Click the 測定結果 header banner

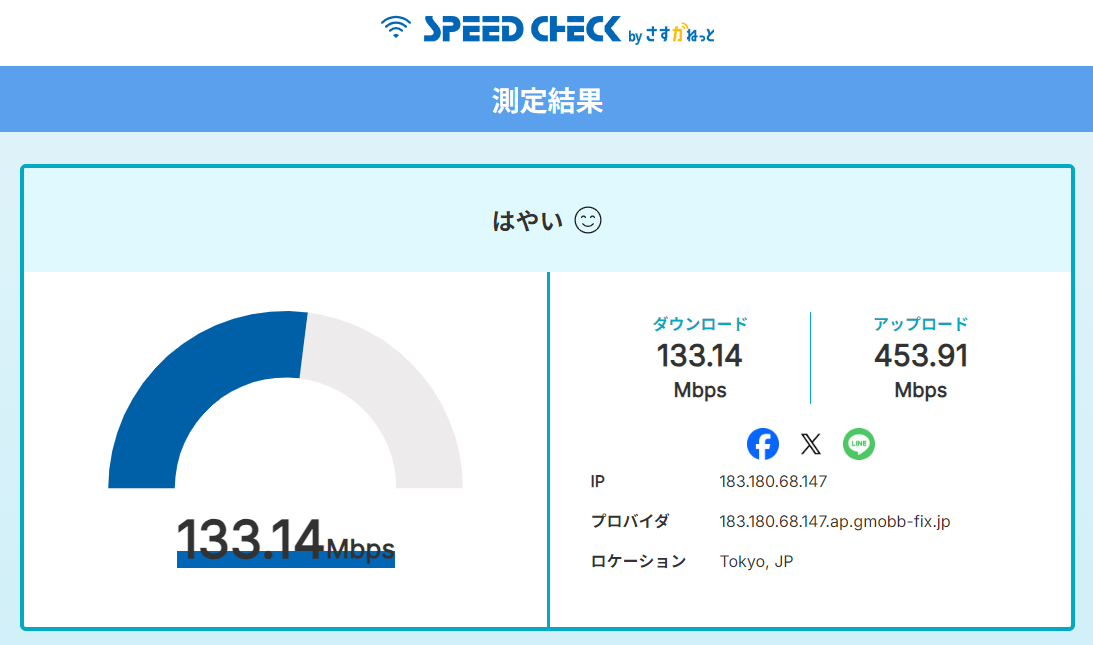tap(546, 100)
